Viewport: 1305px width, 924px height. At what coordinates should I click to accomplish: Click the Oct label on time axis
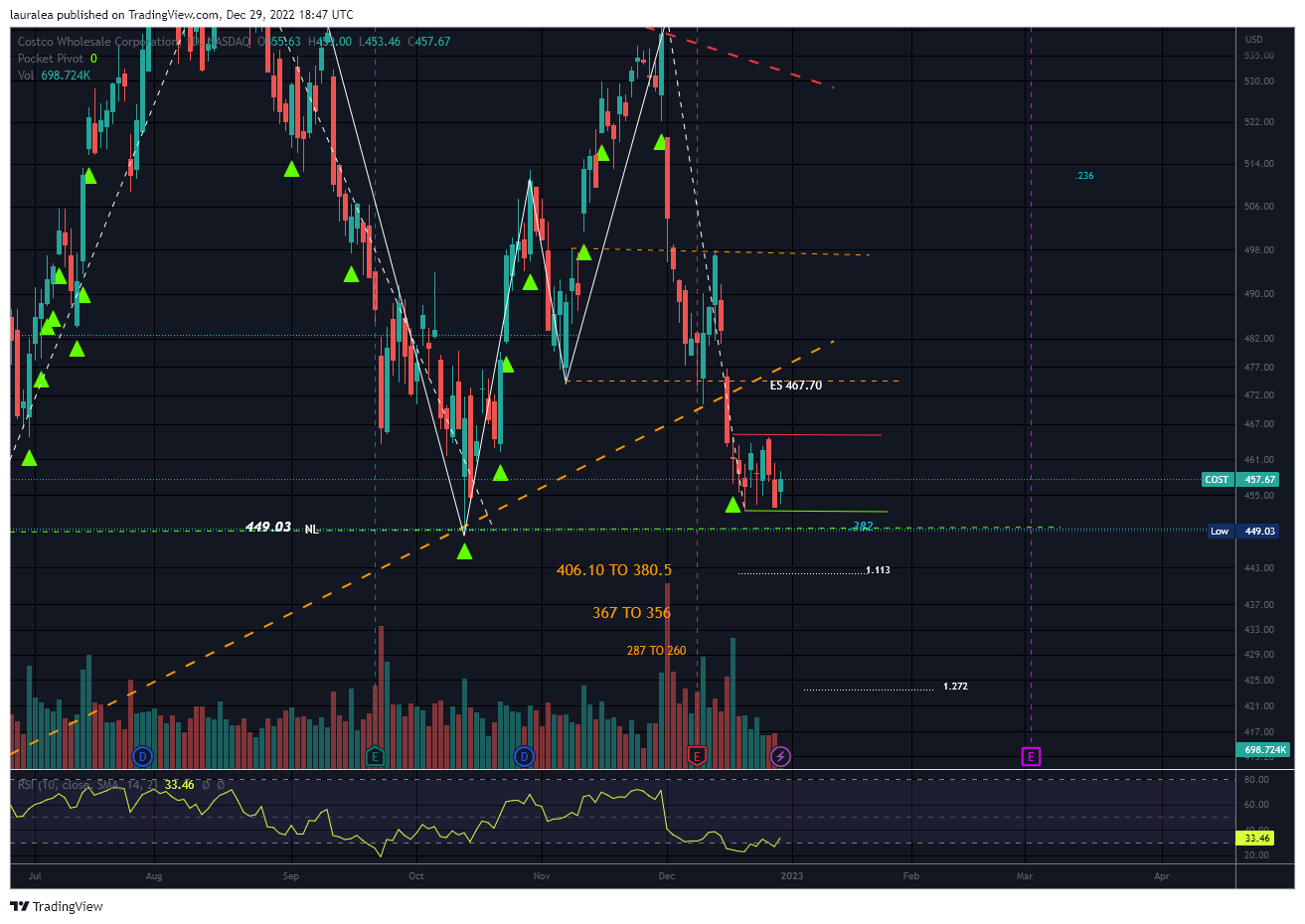click(416, 876)
